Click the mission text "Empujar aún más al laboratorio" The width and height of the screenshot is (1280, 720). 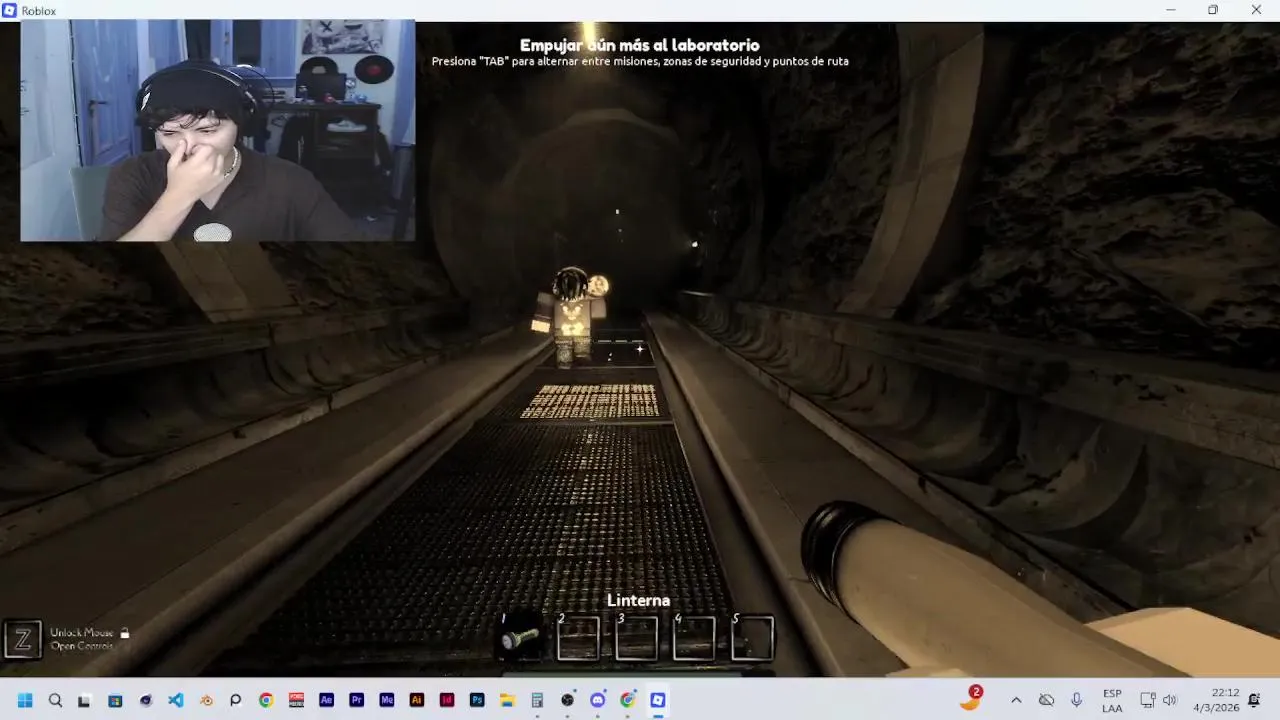click(x=639, y=45)
